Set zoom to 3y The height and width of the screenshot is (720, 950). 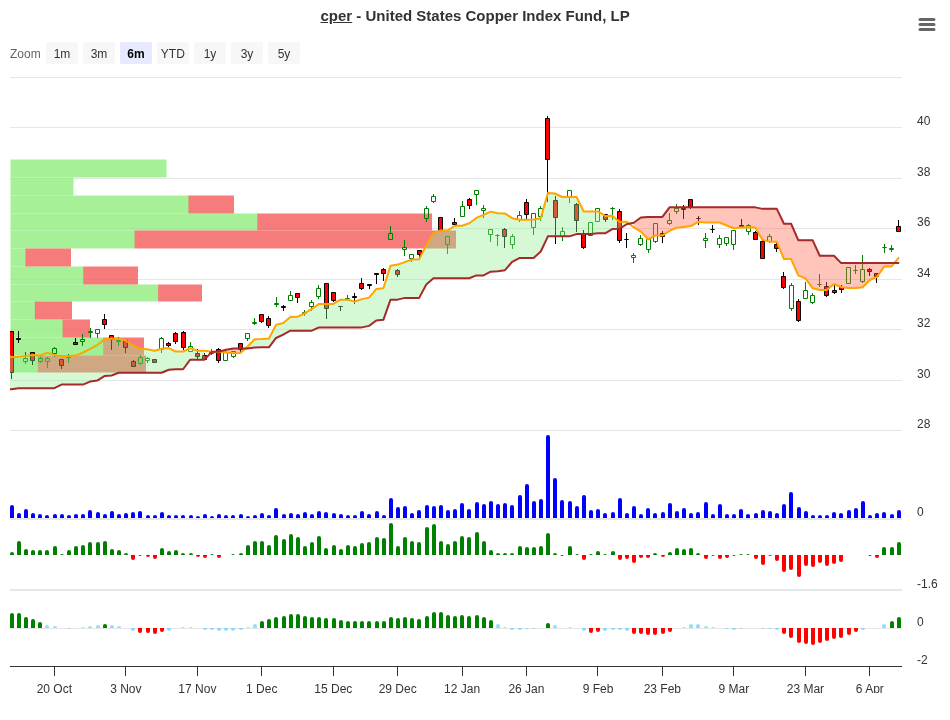point(247,53)
